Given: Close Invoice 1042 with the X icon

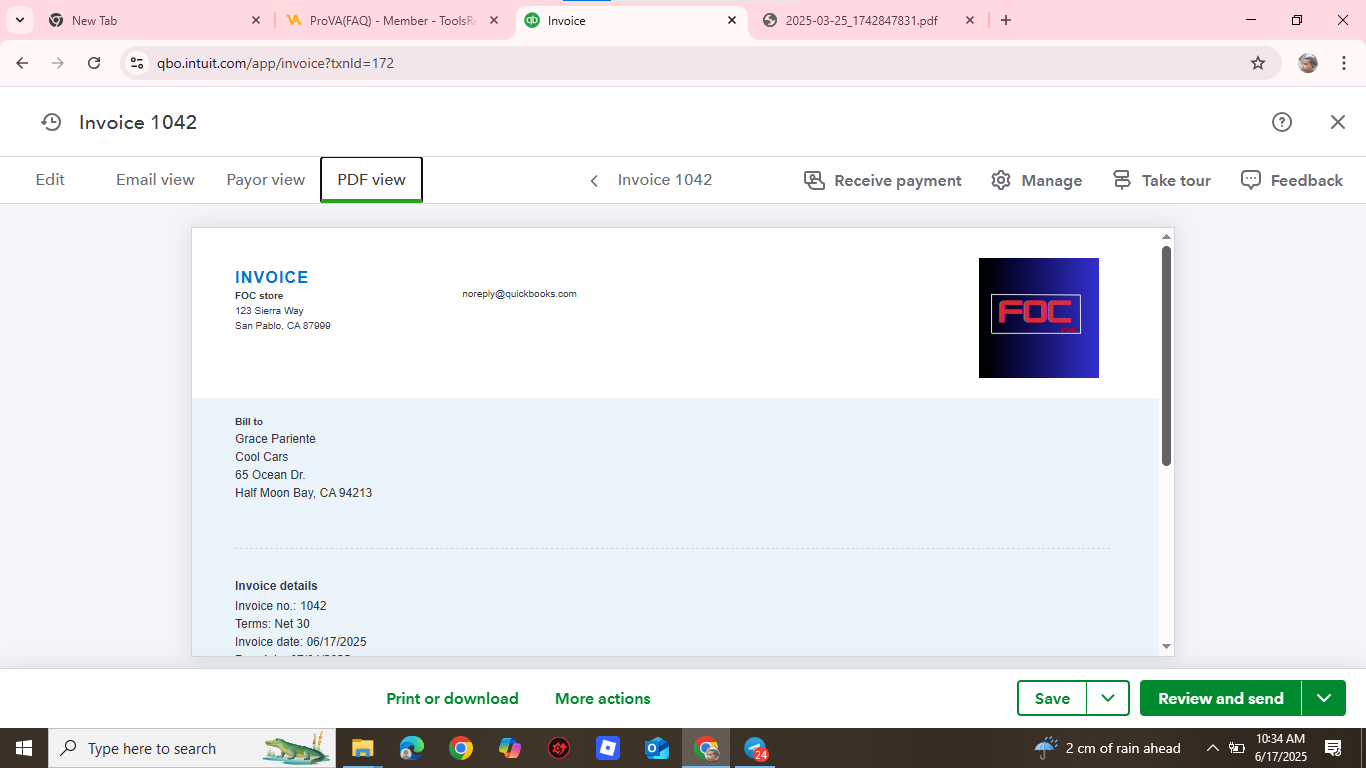Looking at the screenshot, I should pos(1338,122).
